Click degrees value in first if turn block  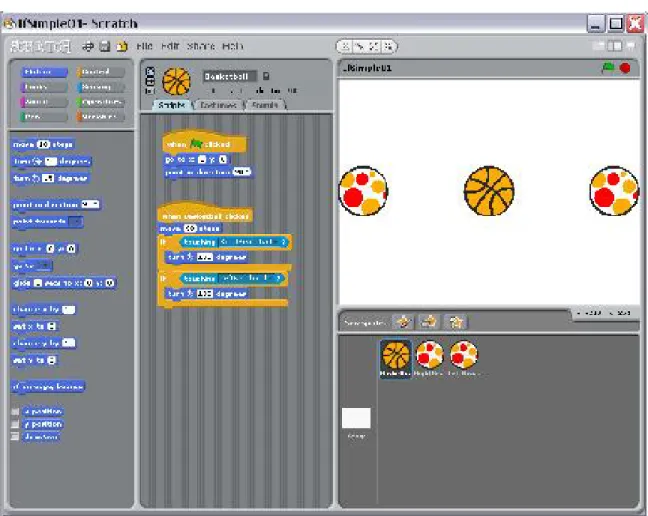(x=205, y=257)
